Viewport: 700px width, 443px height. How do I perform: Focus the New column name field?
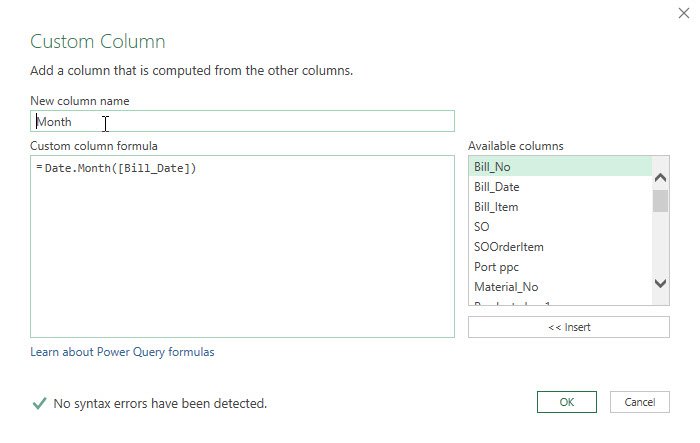(x=242, y=122)
